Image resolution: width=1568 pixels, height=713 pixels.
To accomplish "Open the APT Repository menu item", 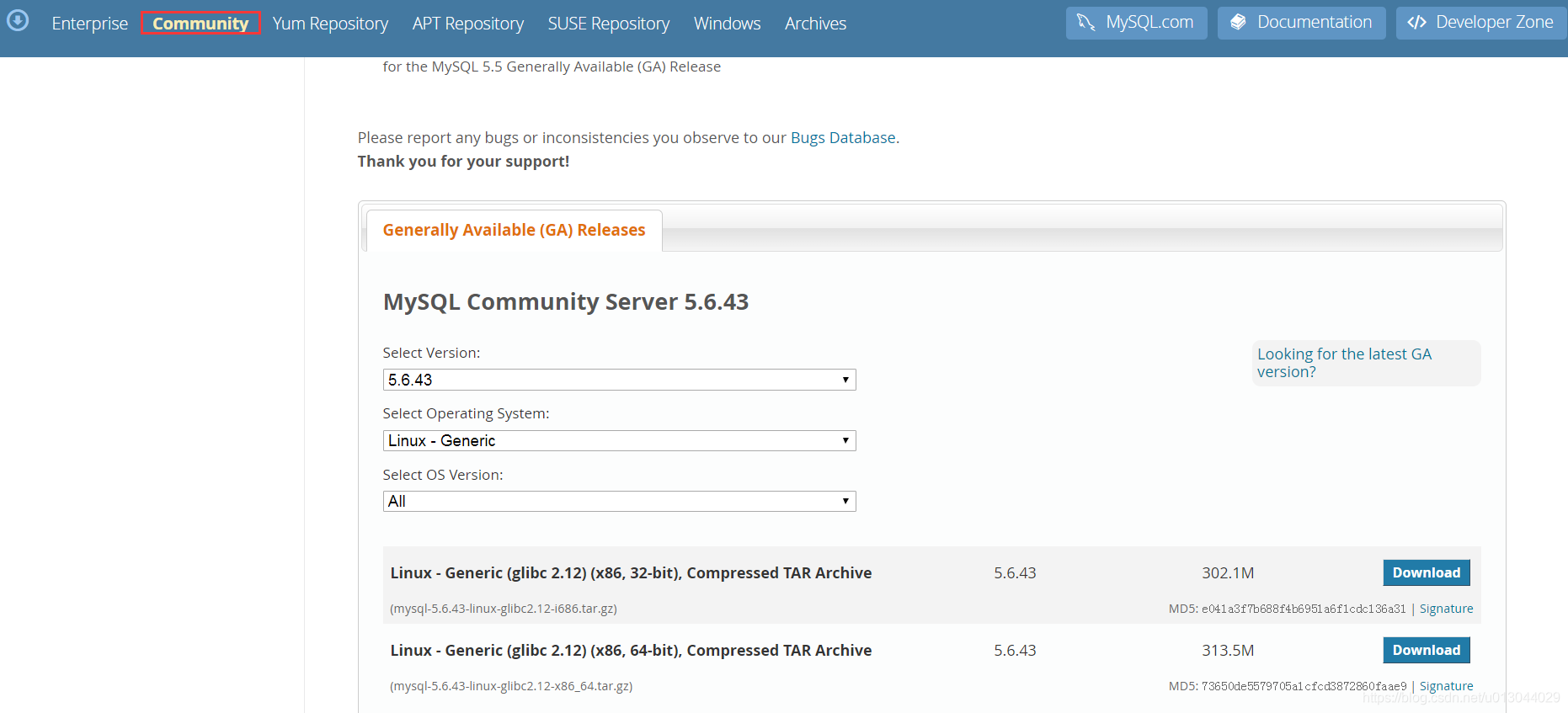I will click(x=468, y=24).
